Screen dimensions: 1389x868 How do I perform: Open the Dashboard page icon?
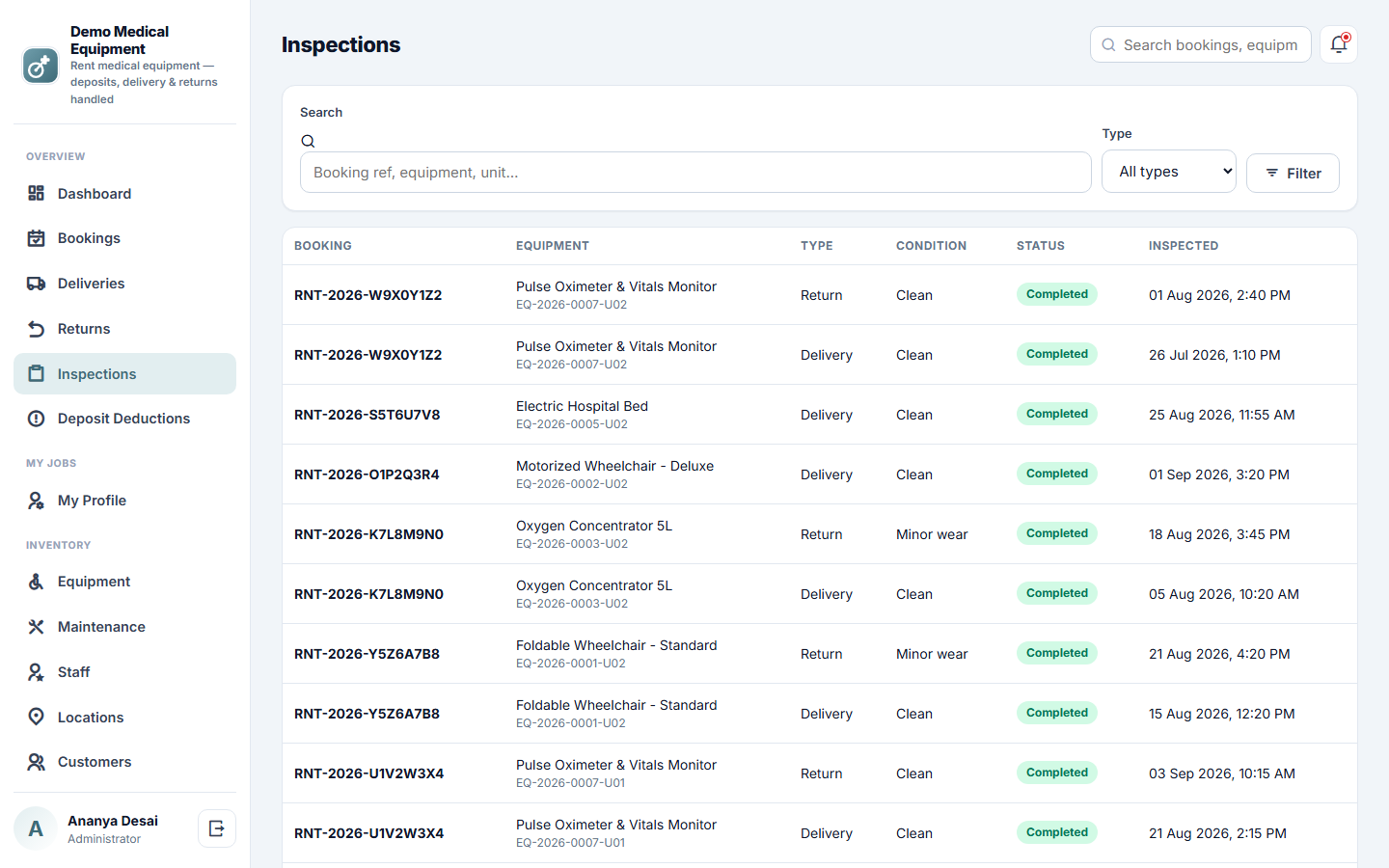(x=36, y=194)
